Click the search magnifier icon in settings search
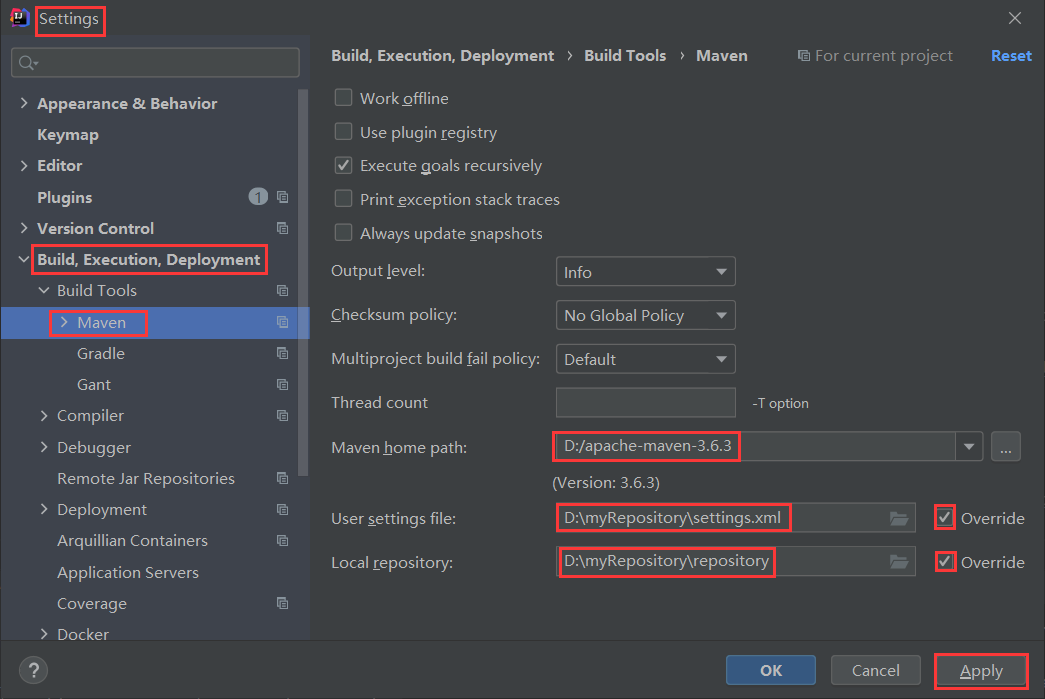Screen dimensions: 1045x699 pyautogui.click(x=27, y=63)
